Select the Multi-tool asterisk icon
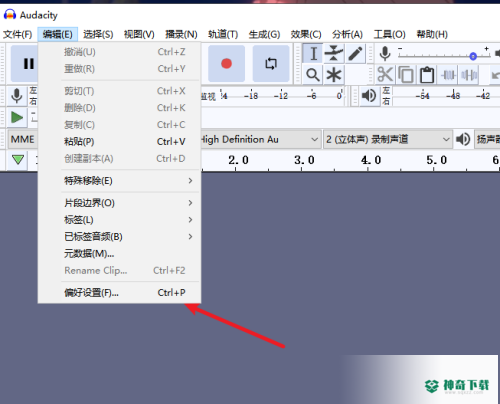Image resolution: width=500 pixels, height=404 pixels. 334,75
